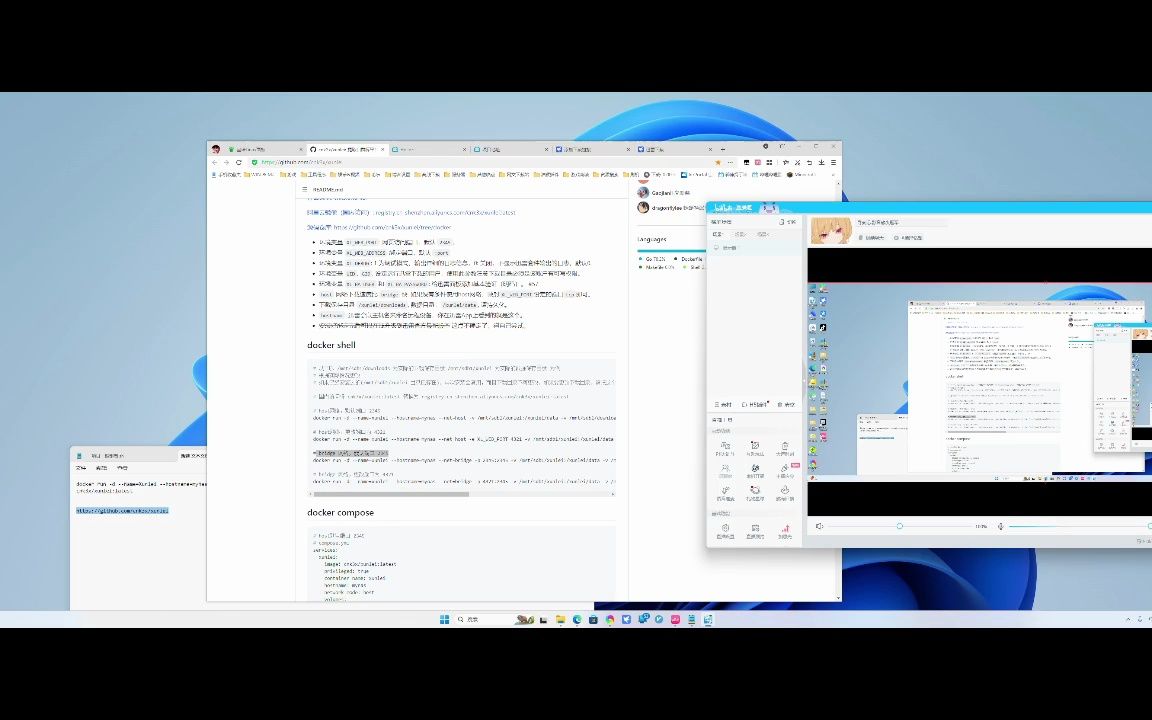This screenshot has height=720, width=1152.
Task: Mute the video player with the speaker icon
Action: tap(819, 525)
